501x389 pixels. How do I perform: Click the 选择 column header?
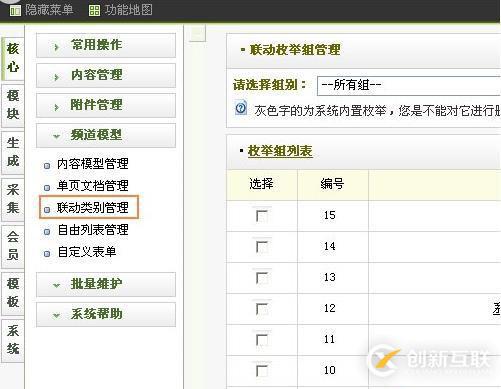pyautogui.click(x=261, y=184)
